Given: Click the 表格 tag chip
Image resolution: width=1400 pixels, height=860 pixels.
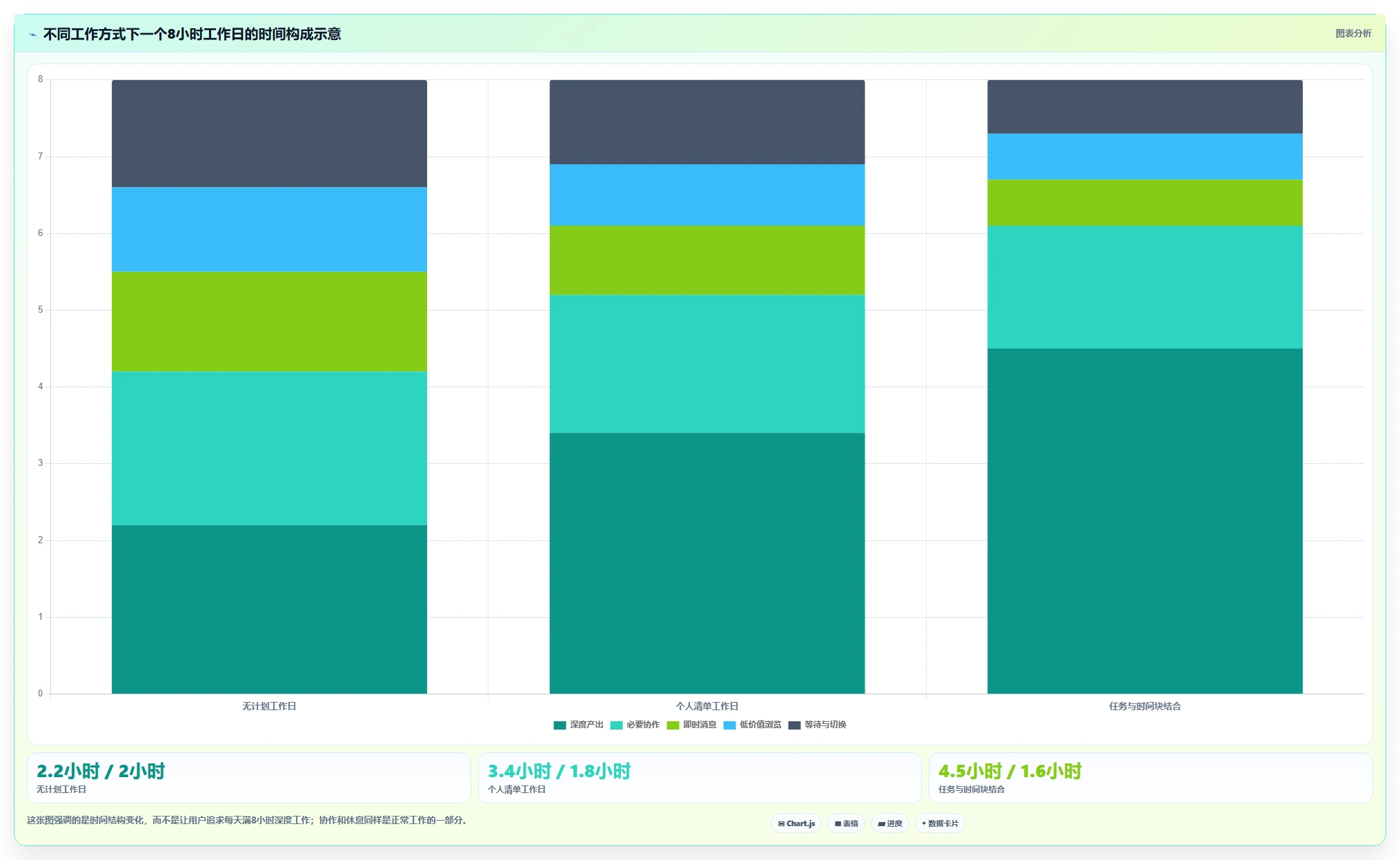Looking at the screenshot, I should pyautogui.click(x=846, y=823).
